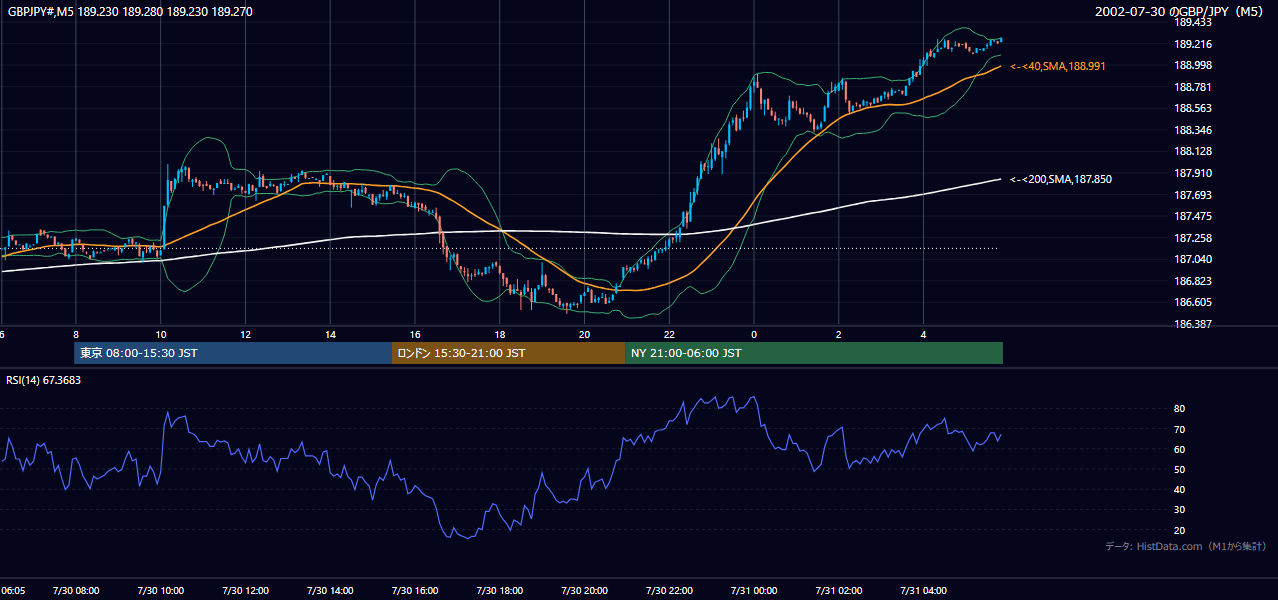Click hour tick 10 under price chart
1278x600 pixels.
pos(160,334)
